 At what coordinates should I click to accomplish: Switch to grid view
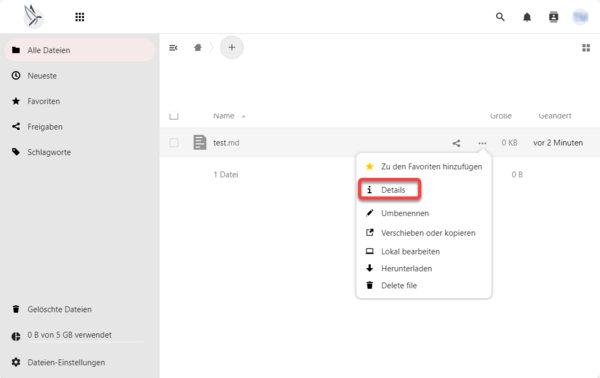[586, 47]
